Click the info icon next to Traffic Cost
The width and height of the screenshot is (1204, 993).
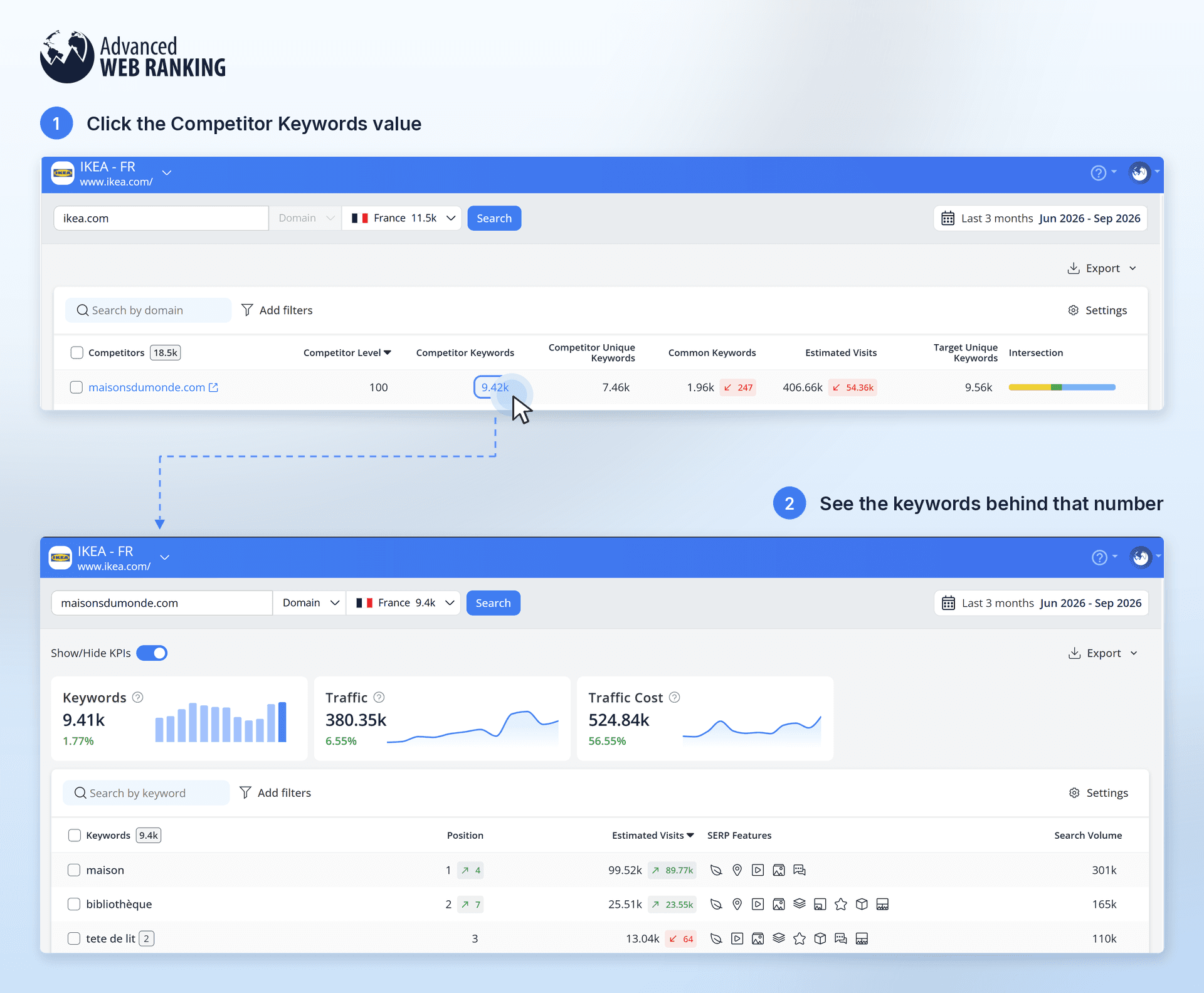[675, 697]
